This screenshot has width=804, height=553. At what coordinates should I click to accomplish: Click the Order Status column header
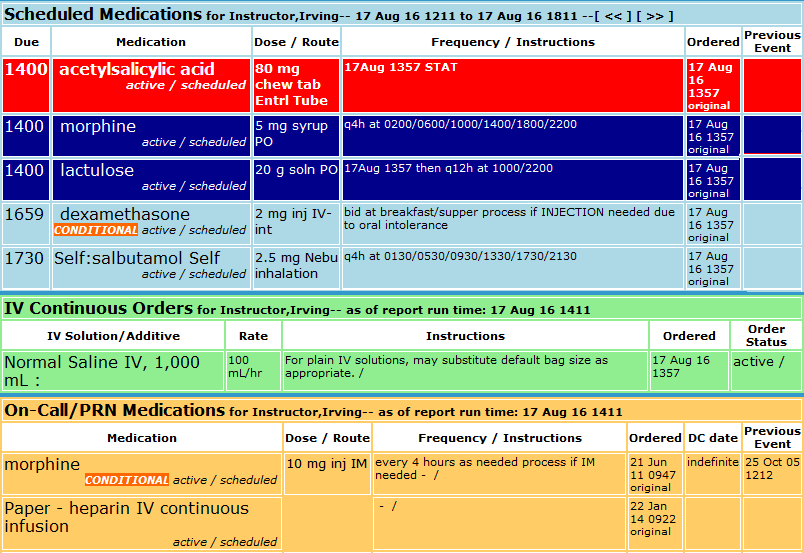click(x=766, y=335)
